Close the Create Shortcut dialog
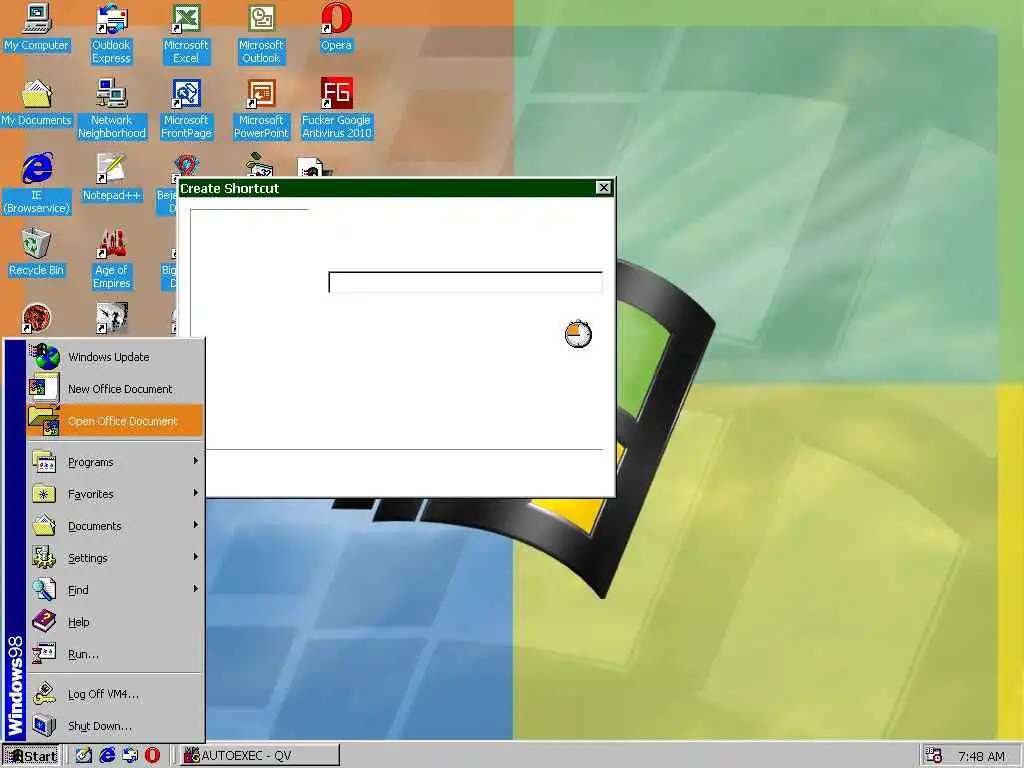Screen dimensions: 1024x768 point(603,188)
